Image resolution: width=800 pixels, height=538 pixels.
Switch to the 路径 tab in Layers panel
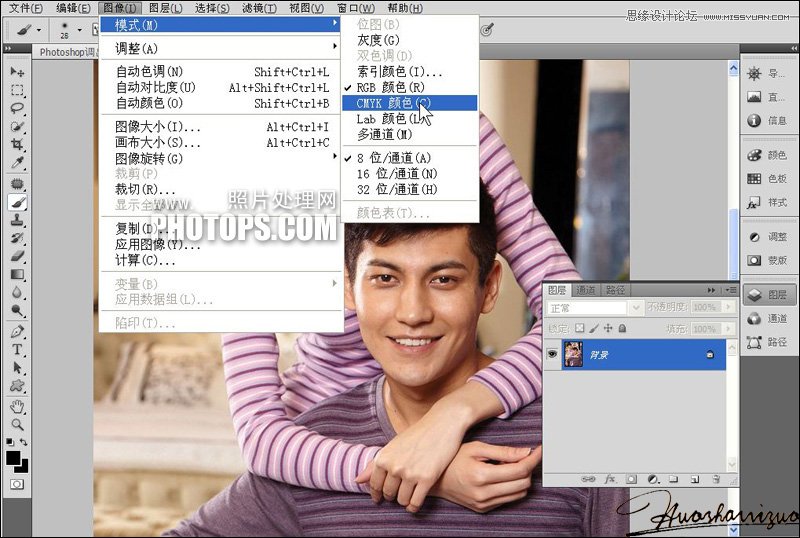(615, 290)
